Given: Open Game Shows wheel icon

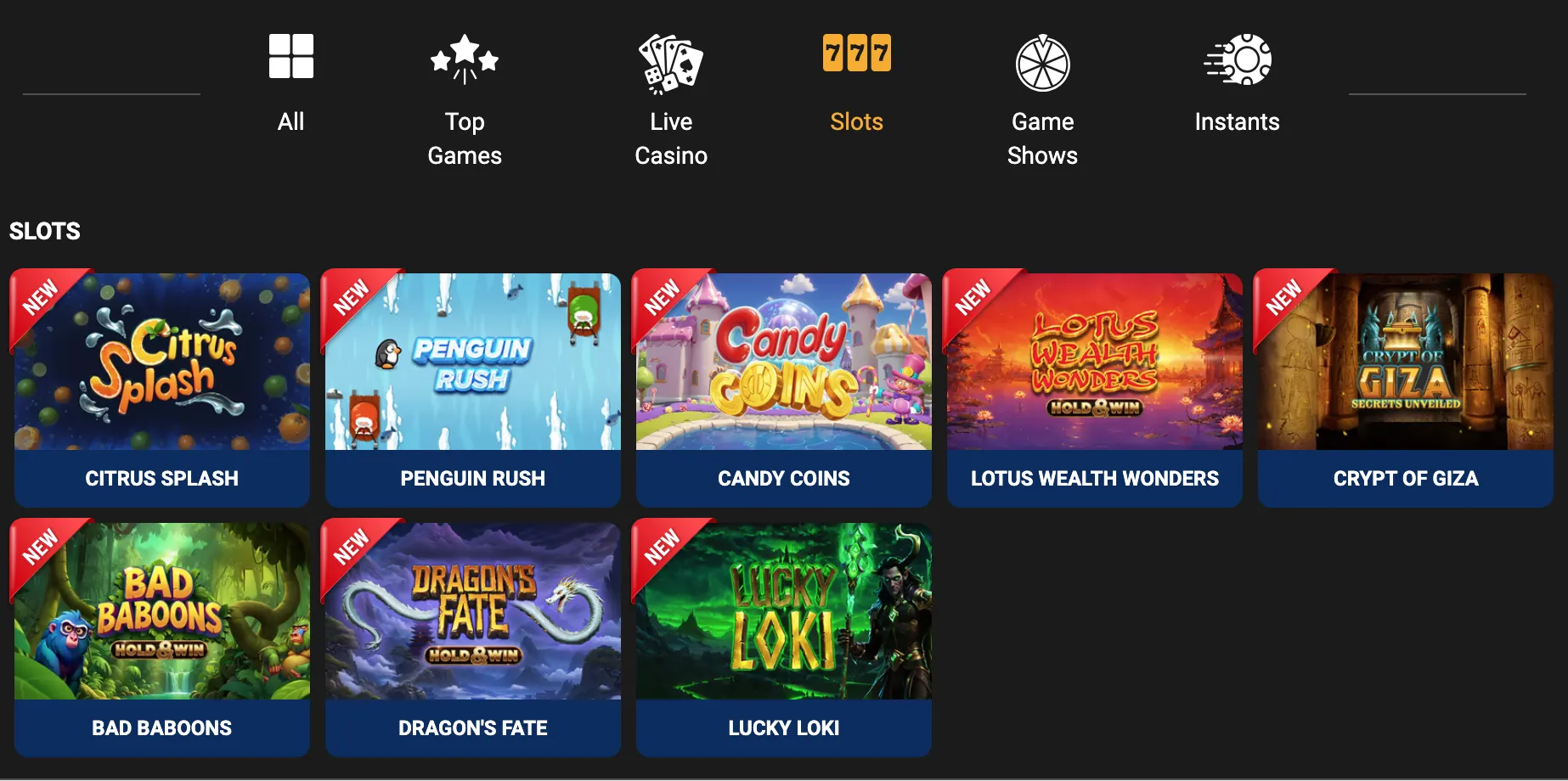Looking at the screenshot, I should pyautogui.click(x=1043, y=63).
